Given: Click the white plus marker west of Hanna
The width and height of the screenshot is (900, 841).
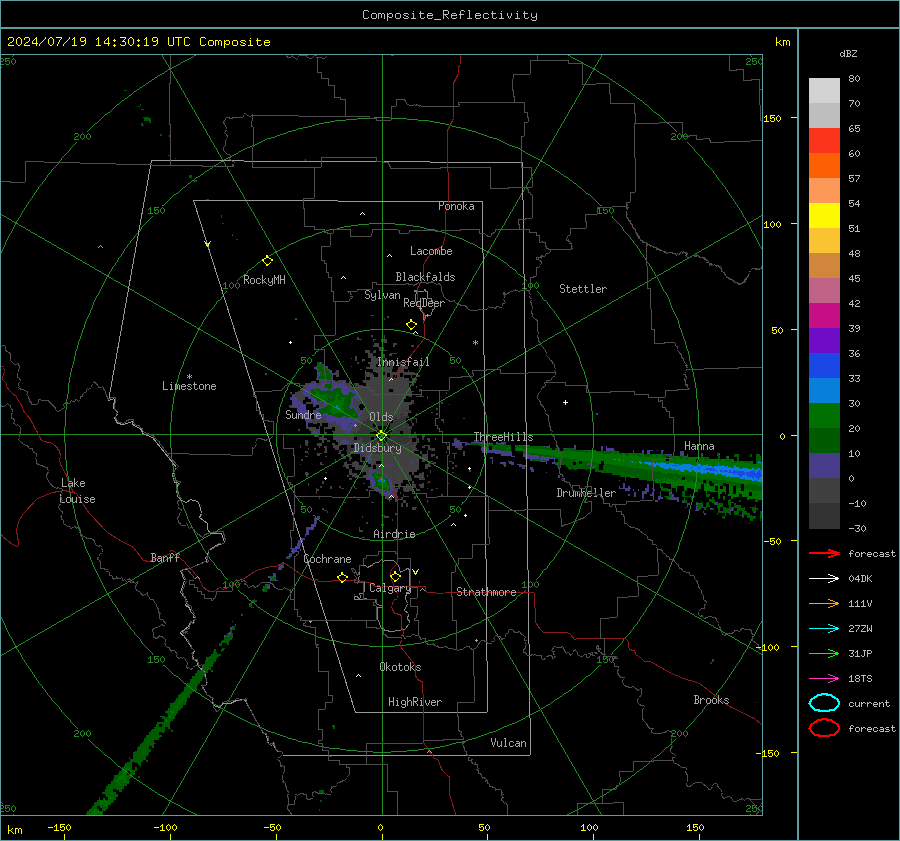Looking at the screenshot, I should (565, 402).
